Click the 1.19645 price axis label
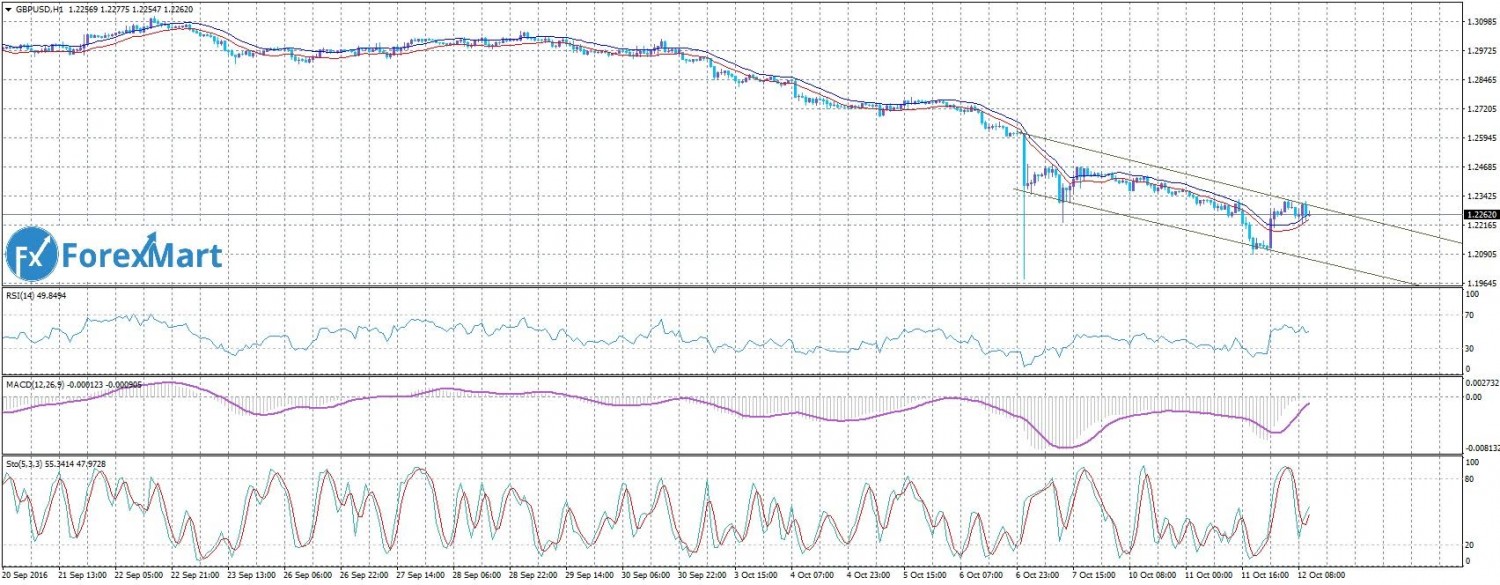 (1478, 283)
